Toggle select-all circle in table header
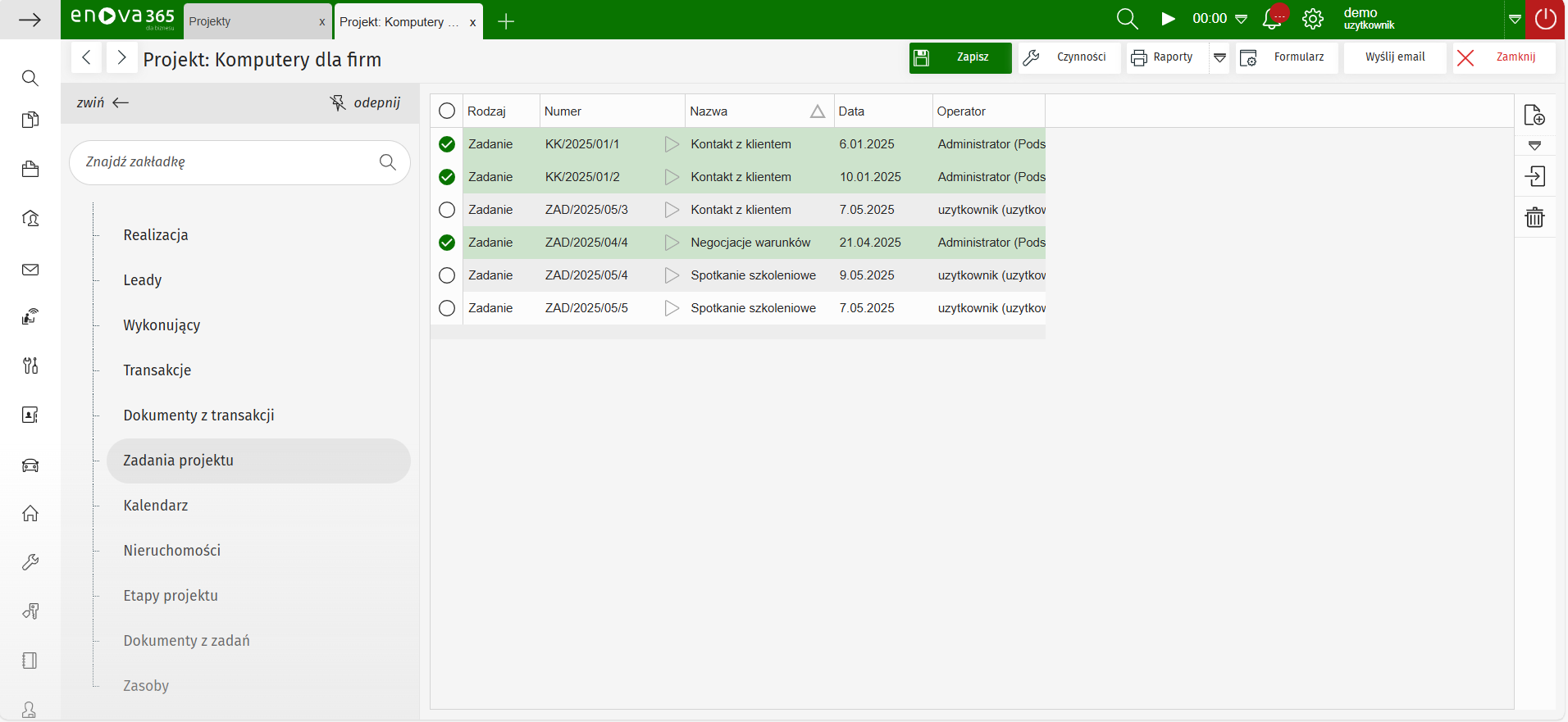The height and width of the screenshot is (722, 1568). tap(447, 111)
